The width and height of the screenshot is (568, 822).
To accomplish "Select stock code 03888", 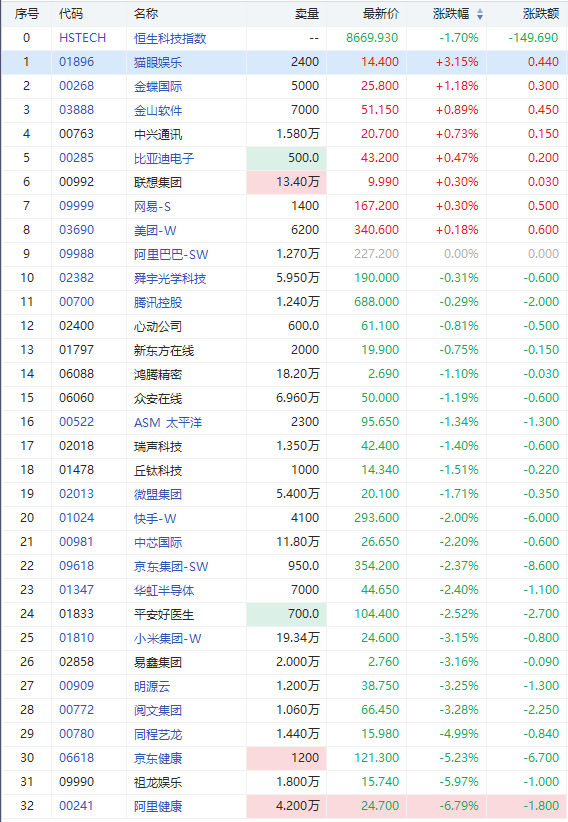I will [77, 110].
